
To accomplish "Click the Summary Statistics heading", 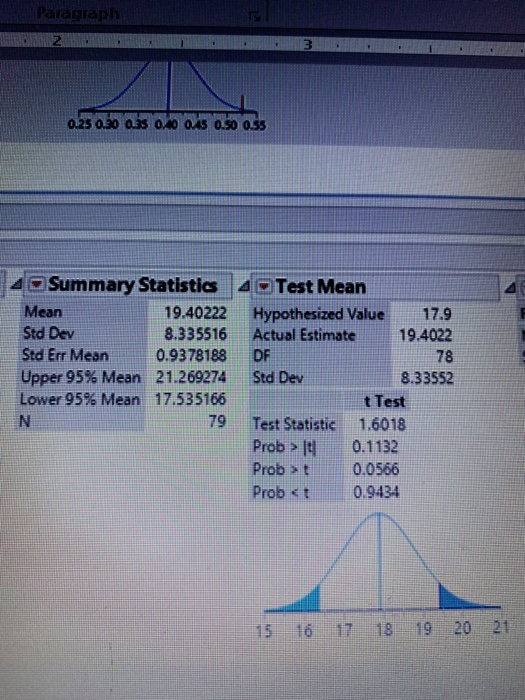I will tap(133, 285).
